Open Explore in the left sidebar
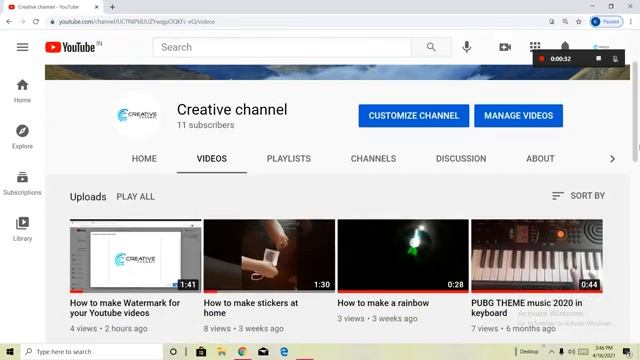The height and width of the screenshot is (360, 640). (22, 137)
